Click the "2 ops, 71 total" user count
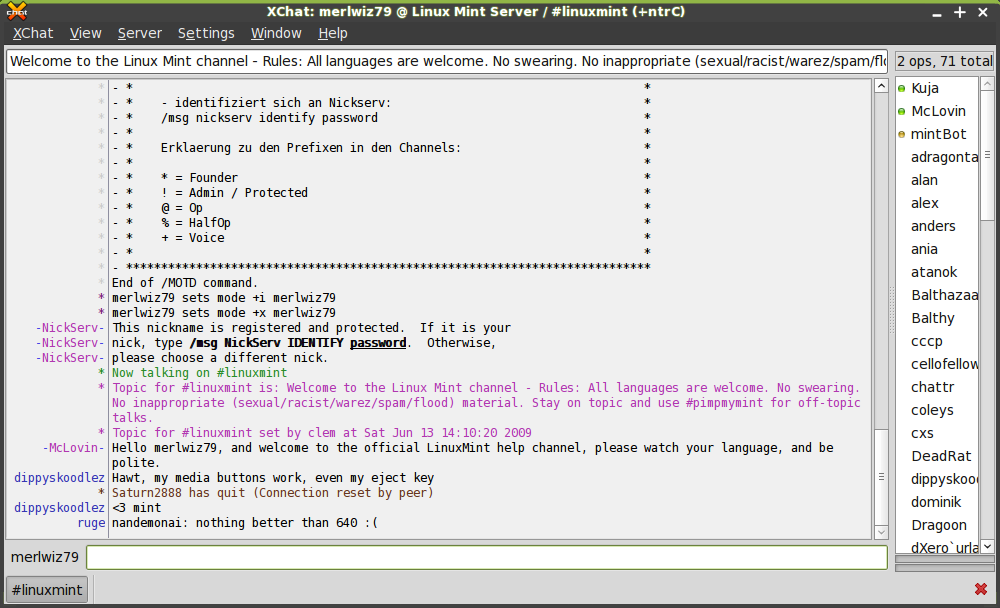 pos(945,61)
